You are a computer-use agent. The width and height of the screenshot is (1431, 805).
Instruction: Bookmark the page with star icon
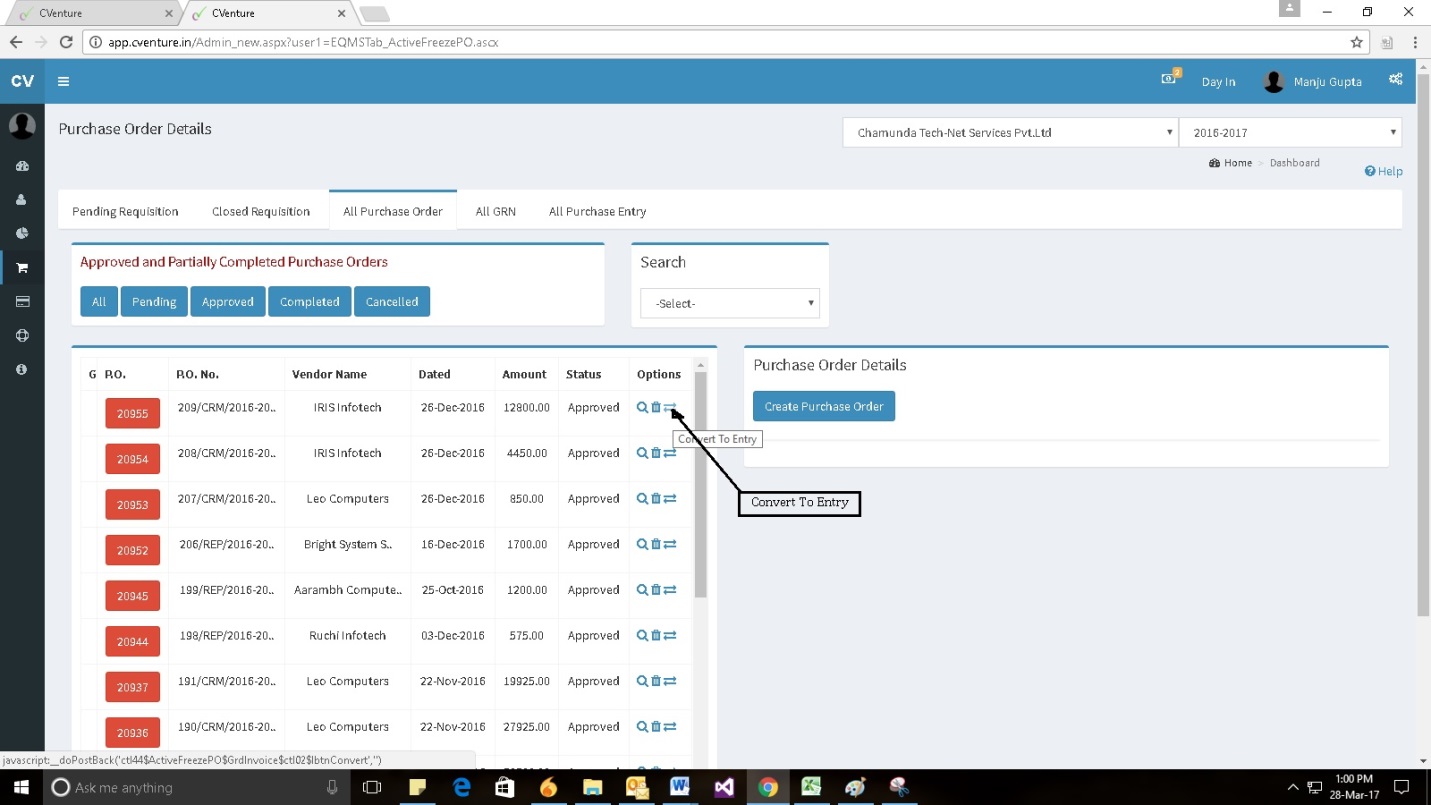[x=1356, y=42]
